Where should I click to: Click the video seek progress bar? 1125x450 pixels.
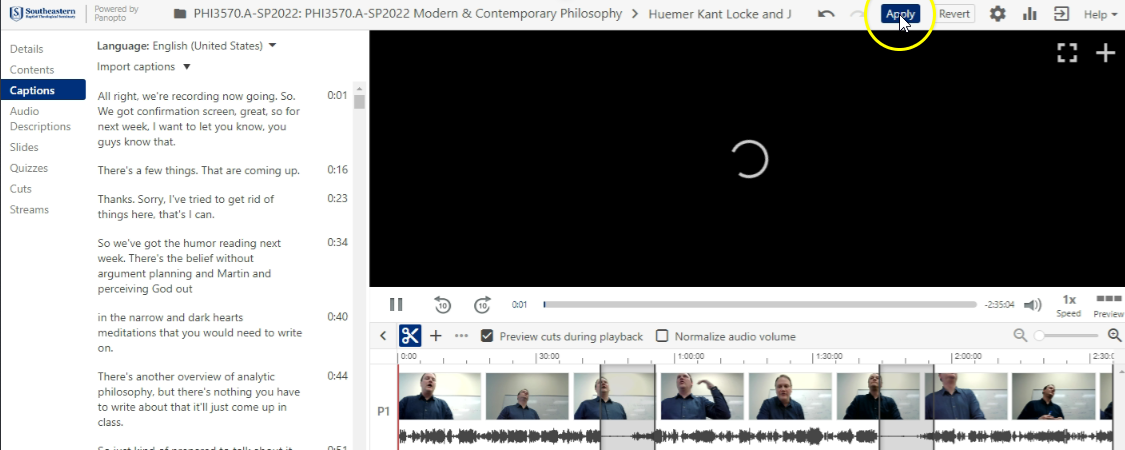760,304
